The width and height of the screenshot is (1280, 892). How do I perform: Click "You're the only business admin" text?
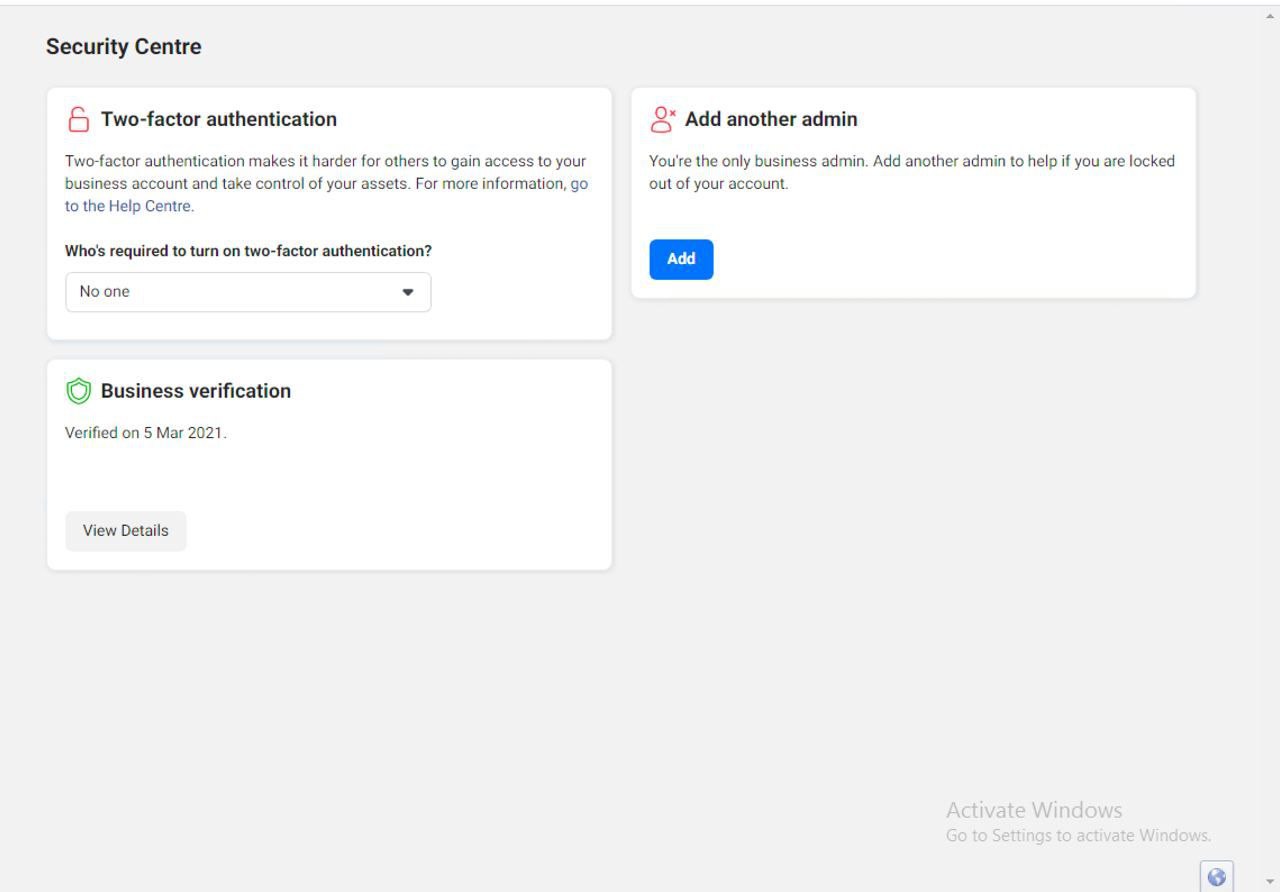coord(912,172)
